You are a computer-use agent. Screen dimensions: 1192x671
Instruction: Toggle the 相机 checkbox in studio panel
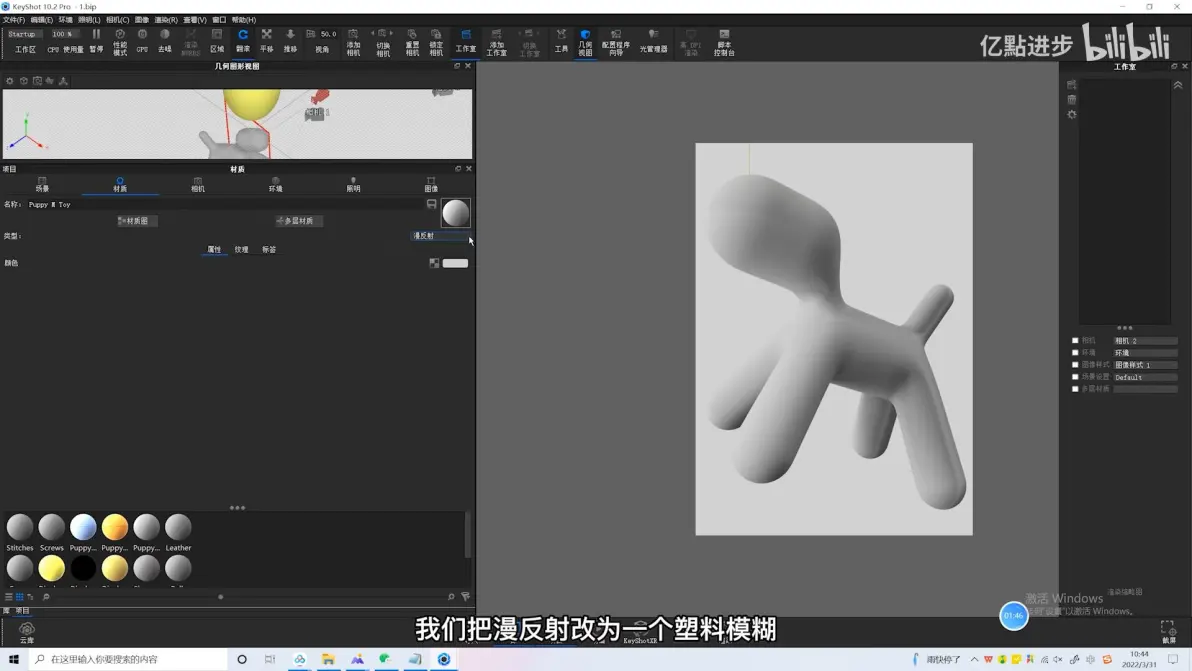1075,340
